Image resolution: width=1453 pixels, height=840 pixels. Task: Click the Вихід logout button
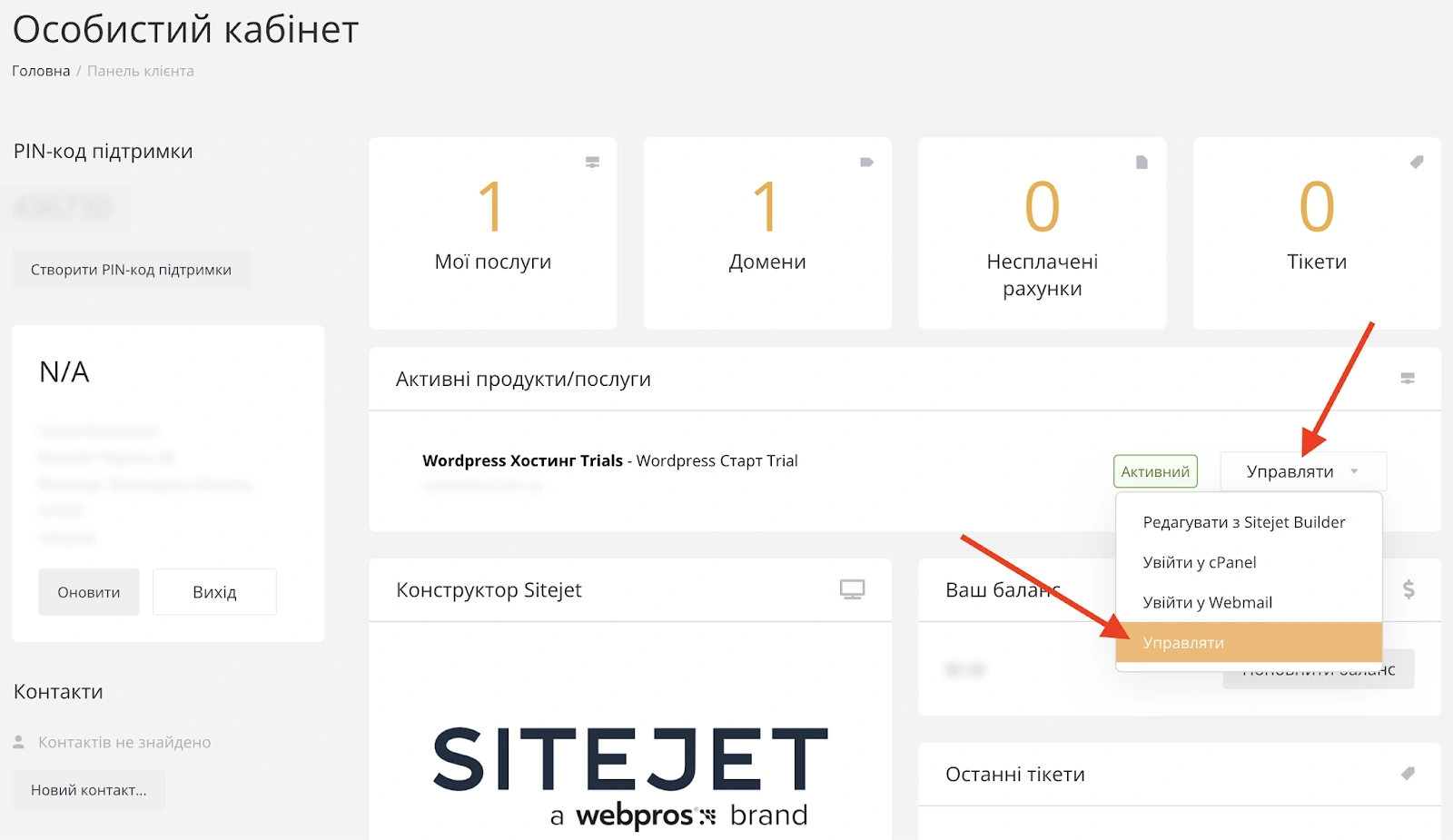[x=214, y=592]
